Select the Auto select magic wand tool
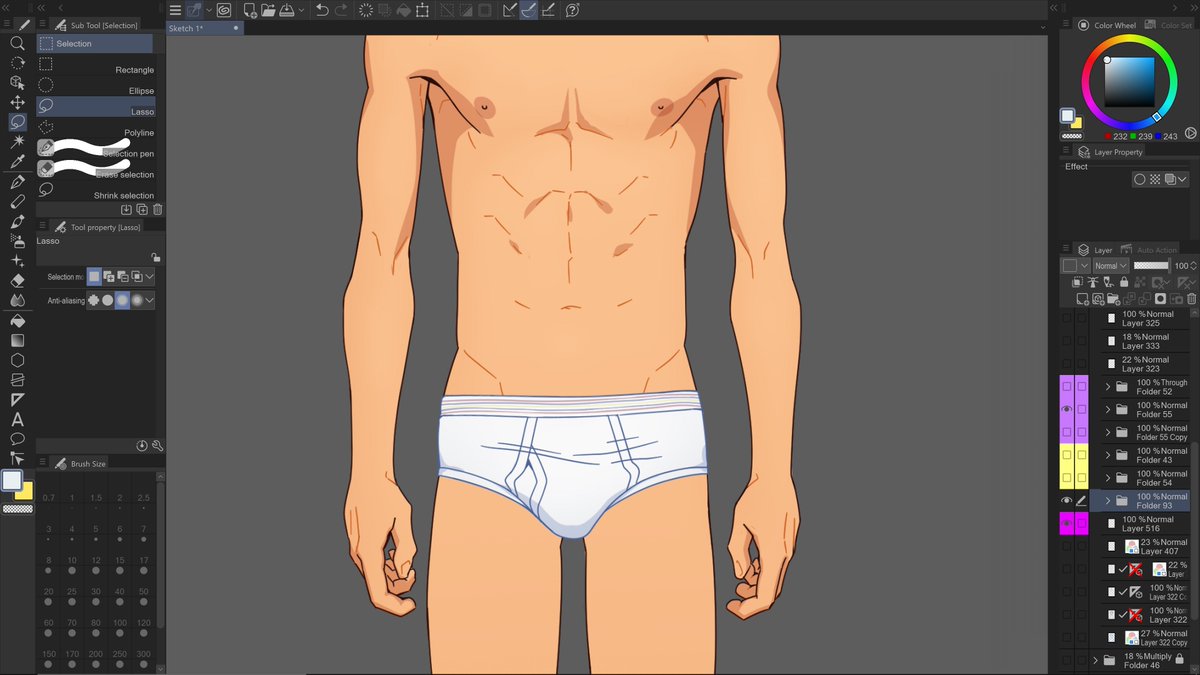1200x675 pixels. click(17, 141)
